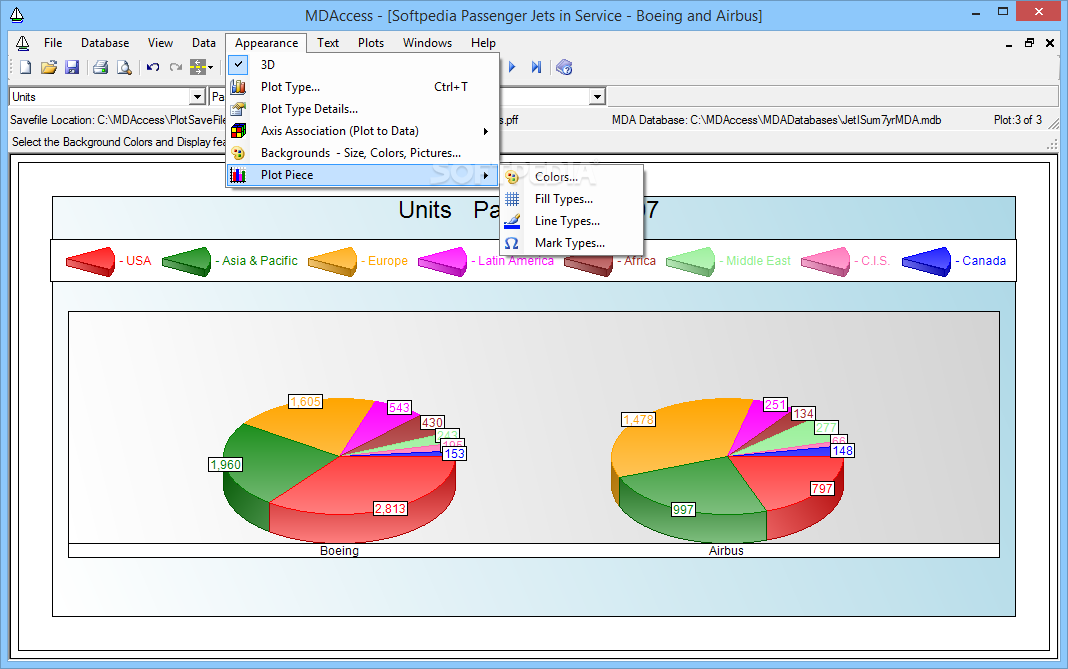Viewport: 1068px width, 669px height.
Task: Jump to last plot arrow icon
Action: (536, 67)
